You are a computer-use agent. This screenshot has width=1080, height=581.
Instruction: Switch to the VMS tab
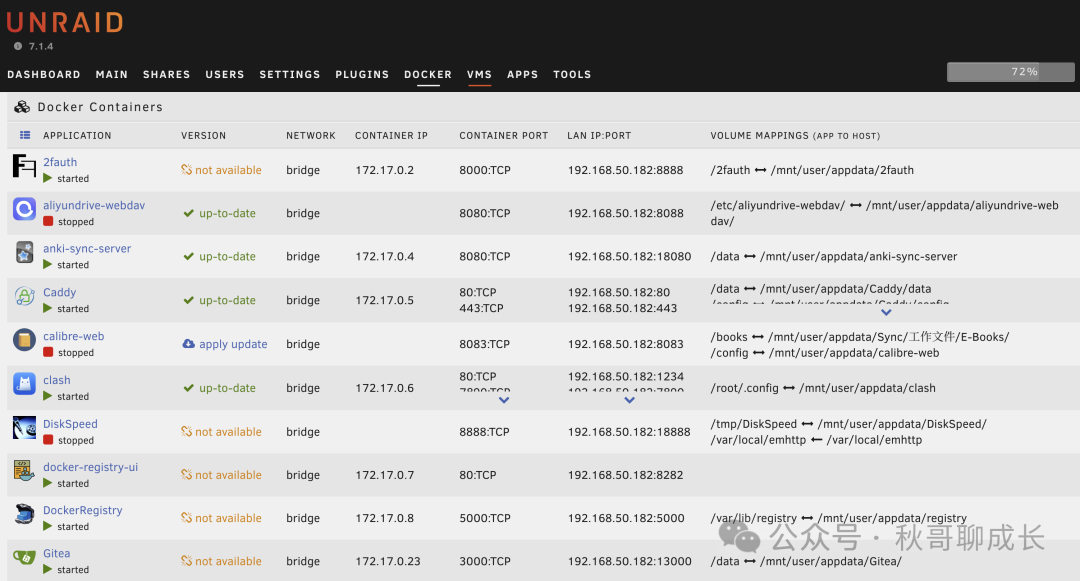coord(479,74)
